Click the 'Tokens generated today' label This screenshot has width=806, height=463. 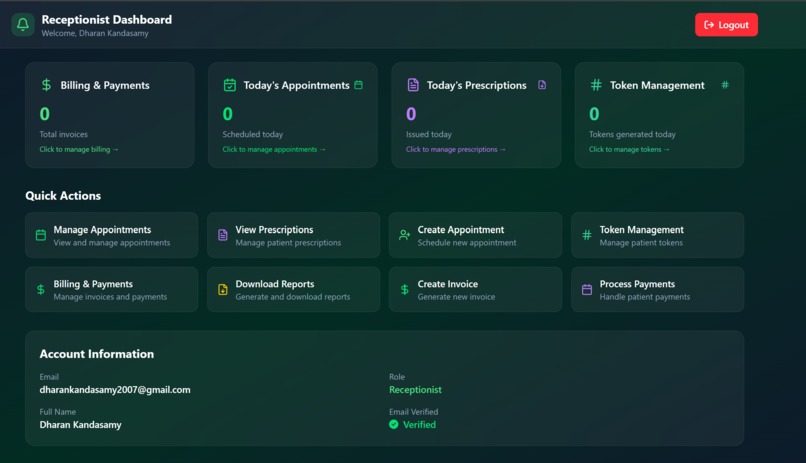632,134
